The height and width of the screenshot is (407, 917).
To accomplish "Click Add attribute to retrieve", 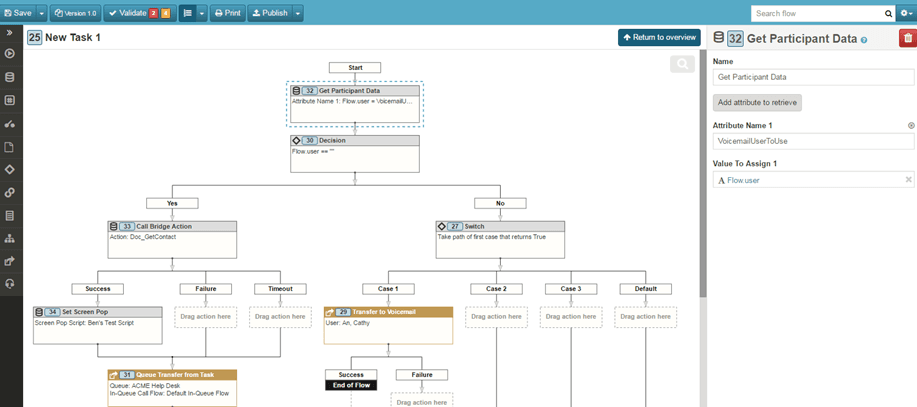I will click(x=757, y=102).
